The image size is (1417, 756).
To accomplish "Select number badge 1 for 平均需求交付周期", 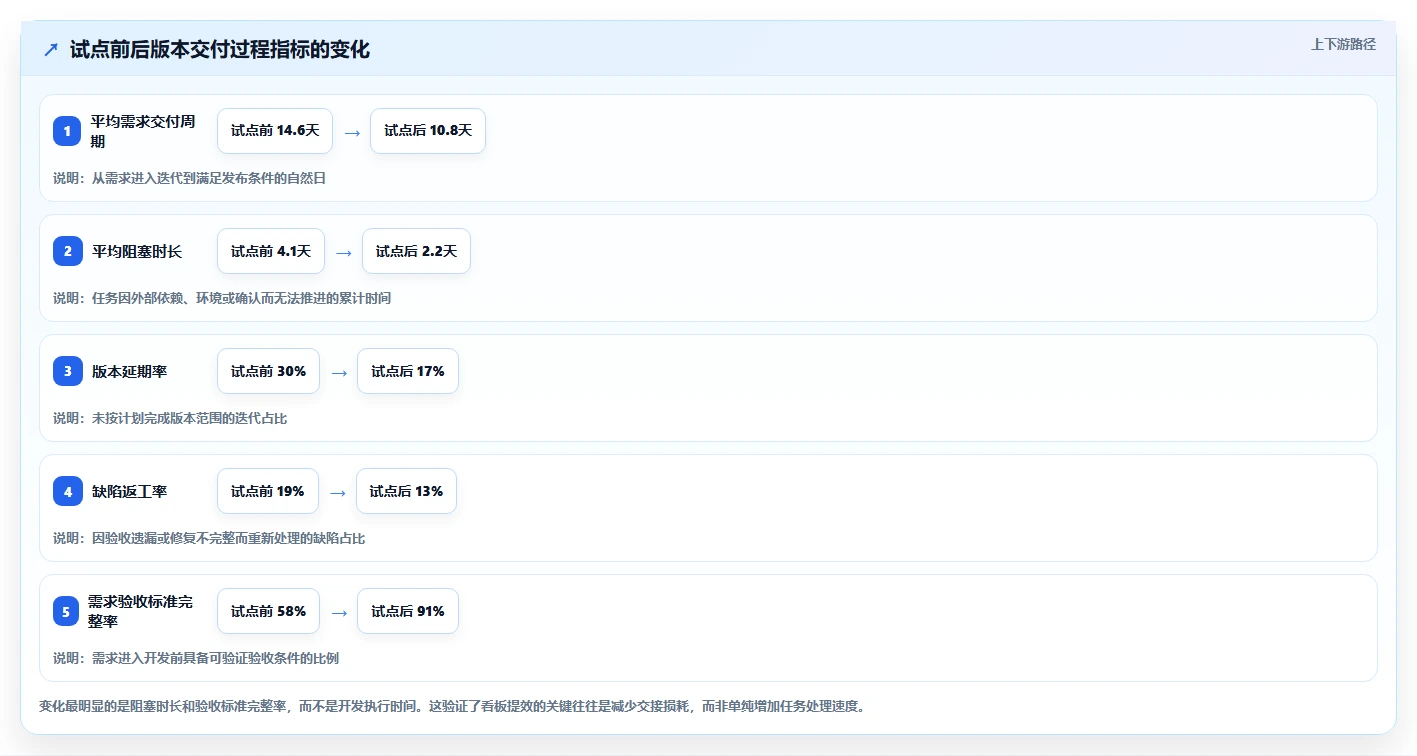I will pos(67,131).
